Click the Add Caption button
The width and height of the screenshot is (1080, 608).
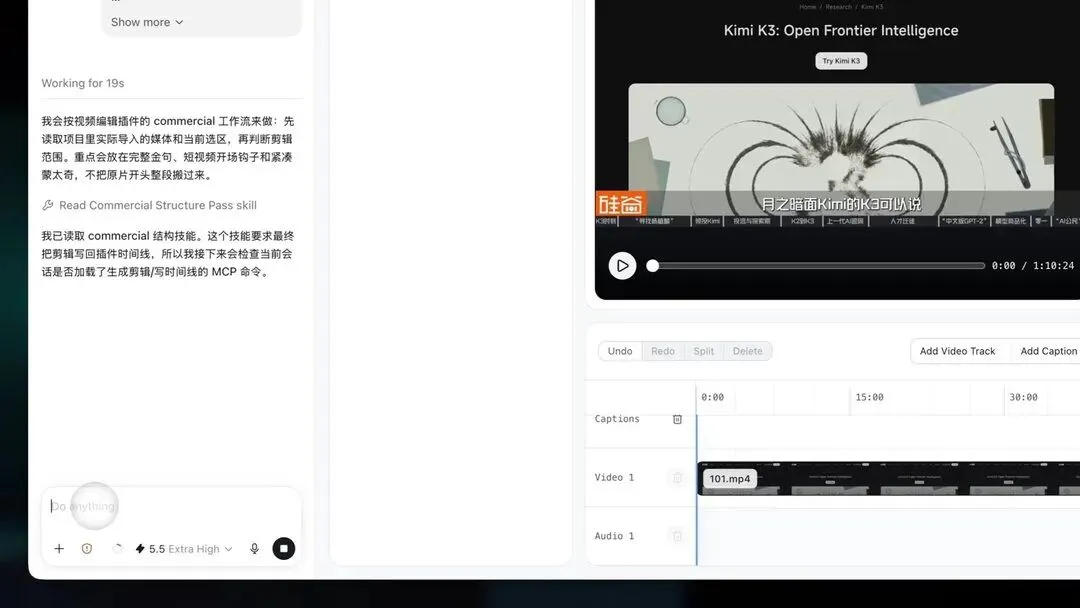1049,351
